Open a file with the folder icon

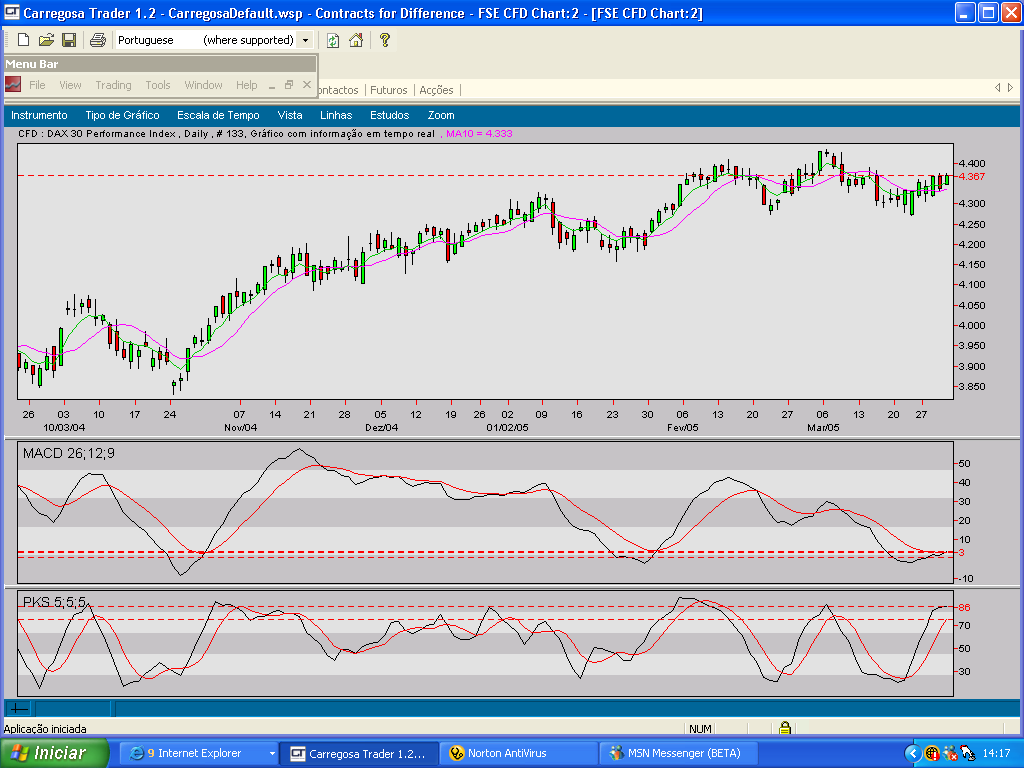pos(46,40)
